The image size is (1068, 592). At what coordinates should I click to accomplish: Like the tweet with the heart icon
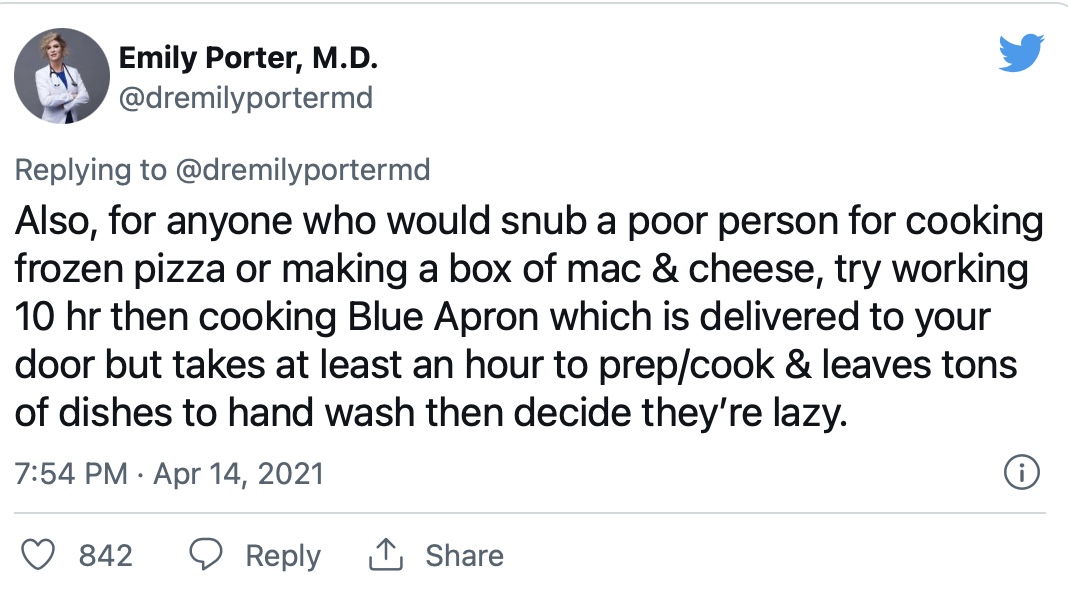(x=37, y=555)
